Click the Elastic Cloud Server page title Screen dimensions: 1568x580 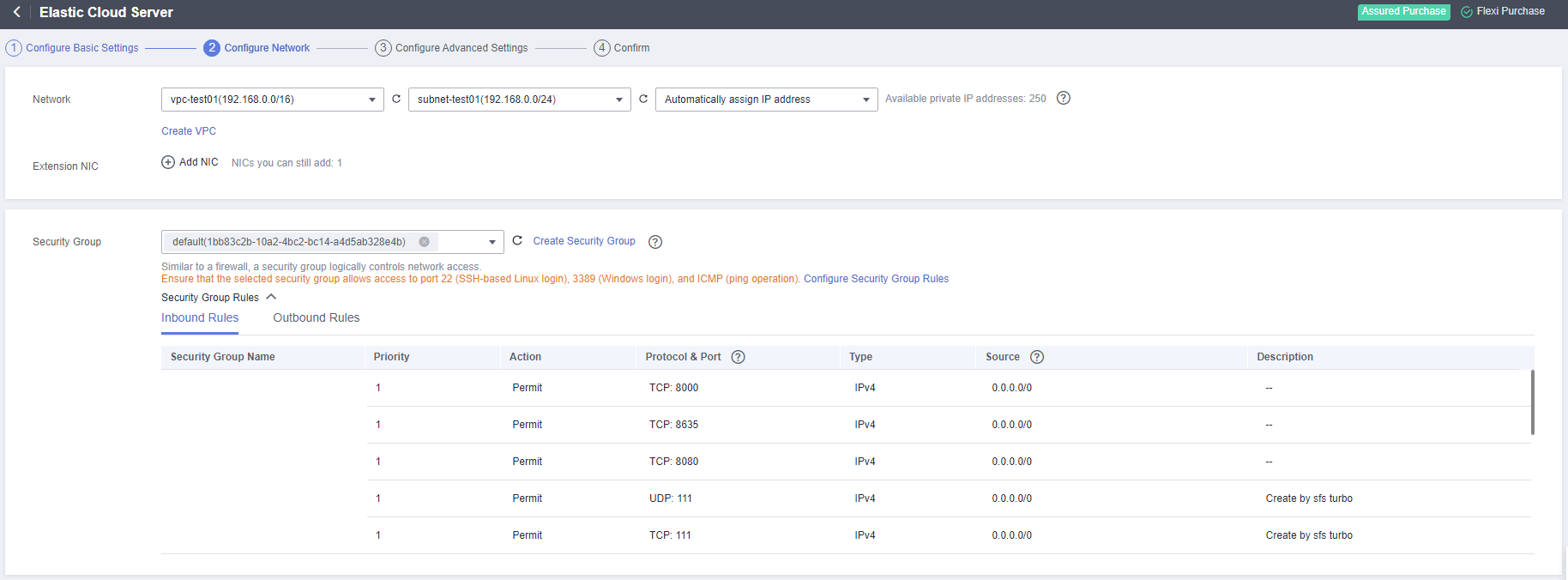pyautogui.click(x=106, y=12)
